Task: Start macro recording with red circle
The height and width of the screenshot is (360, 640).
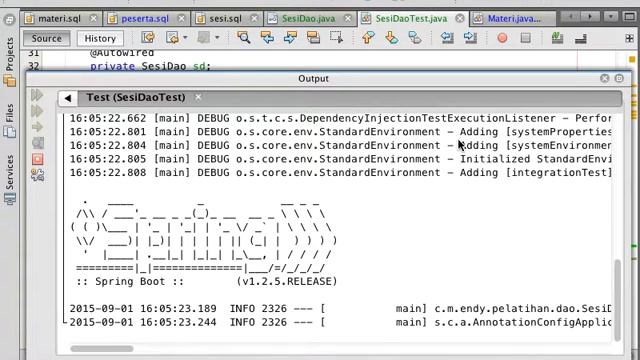Action: click(502, 38)
